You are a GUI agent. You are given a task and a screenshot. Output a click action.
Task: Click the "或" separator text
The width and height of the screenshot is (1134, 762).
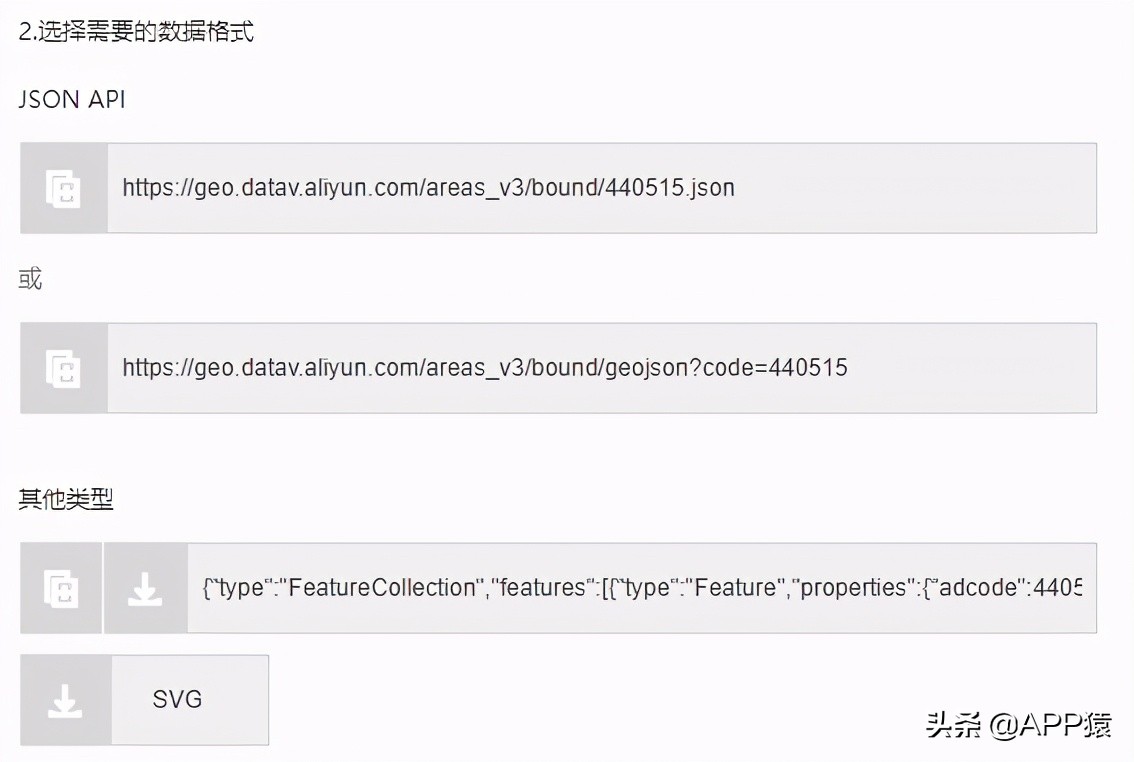[30, 279]
